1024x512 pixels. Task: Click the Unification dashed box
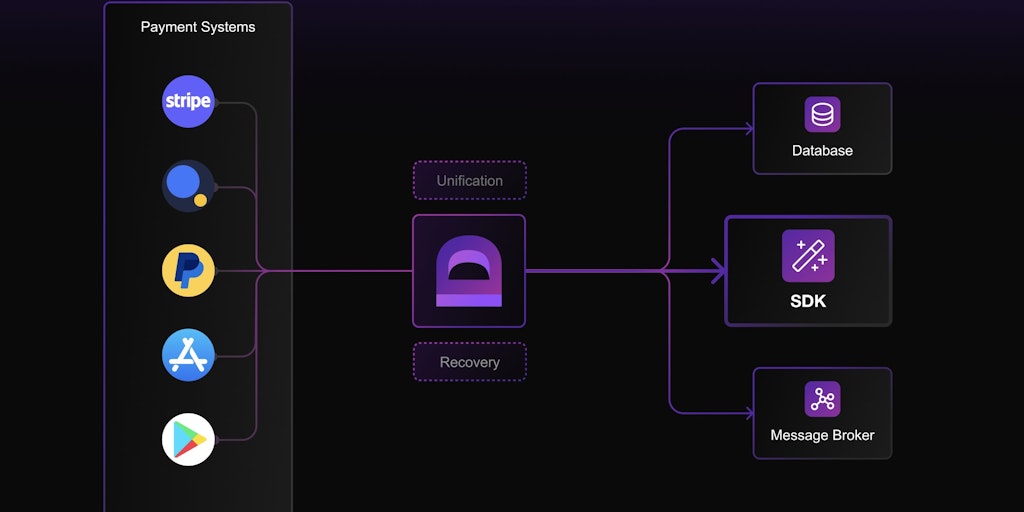click(470, 180)
